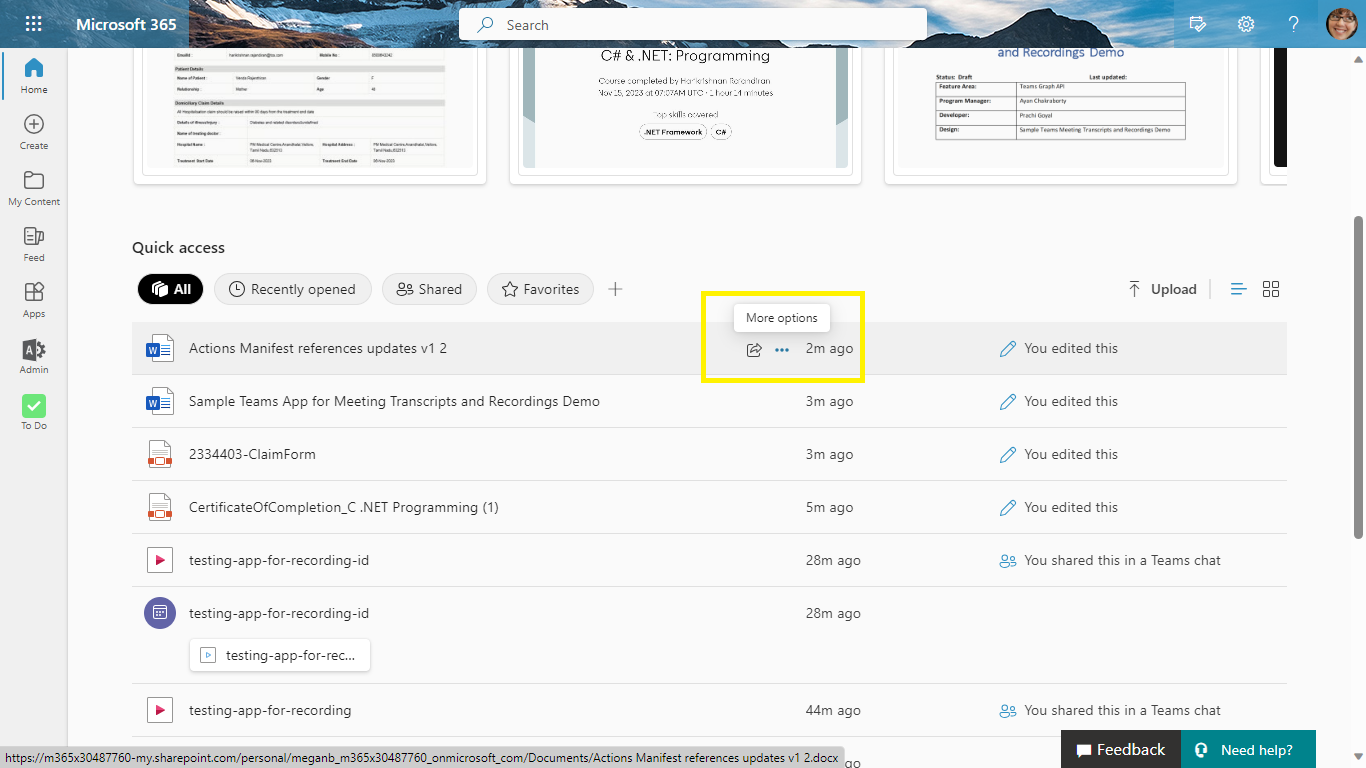Click Word icon of Actions Manifest file
The width and height of the screenshot is (1366, 768).
[160, 348]
